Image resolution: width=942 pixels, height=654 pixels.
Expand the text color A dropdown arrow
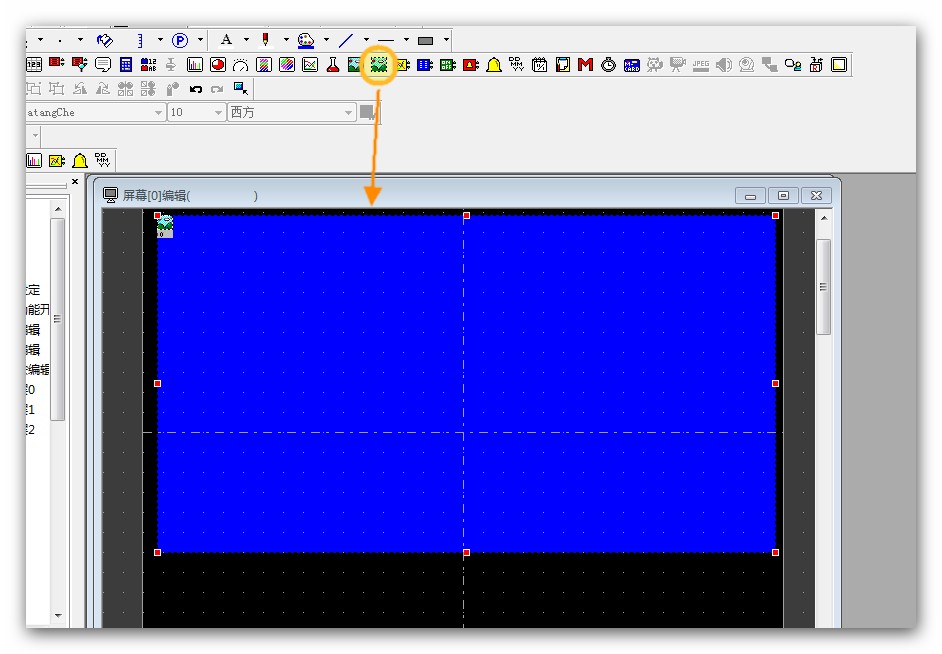tap(245, 40)
